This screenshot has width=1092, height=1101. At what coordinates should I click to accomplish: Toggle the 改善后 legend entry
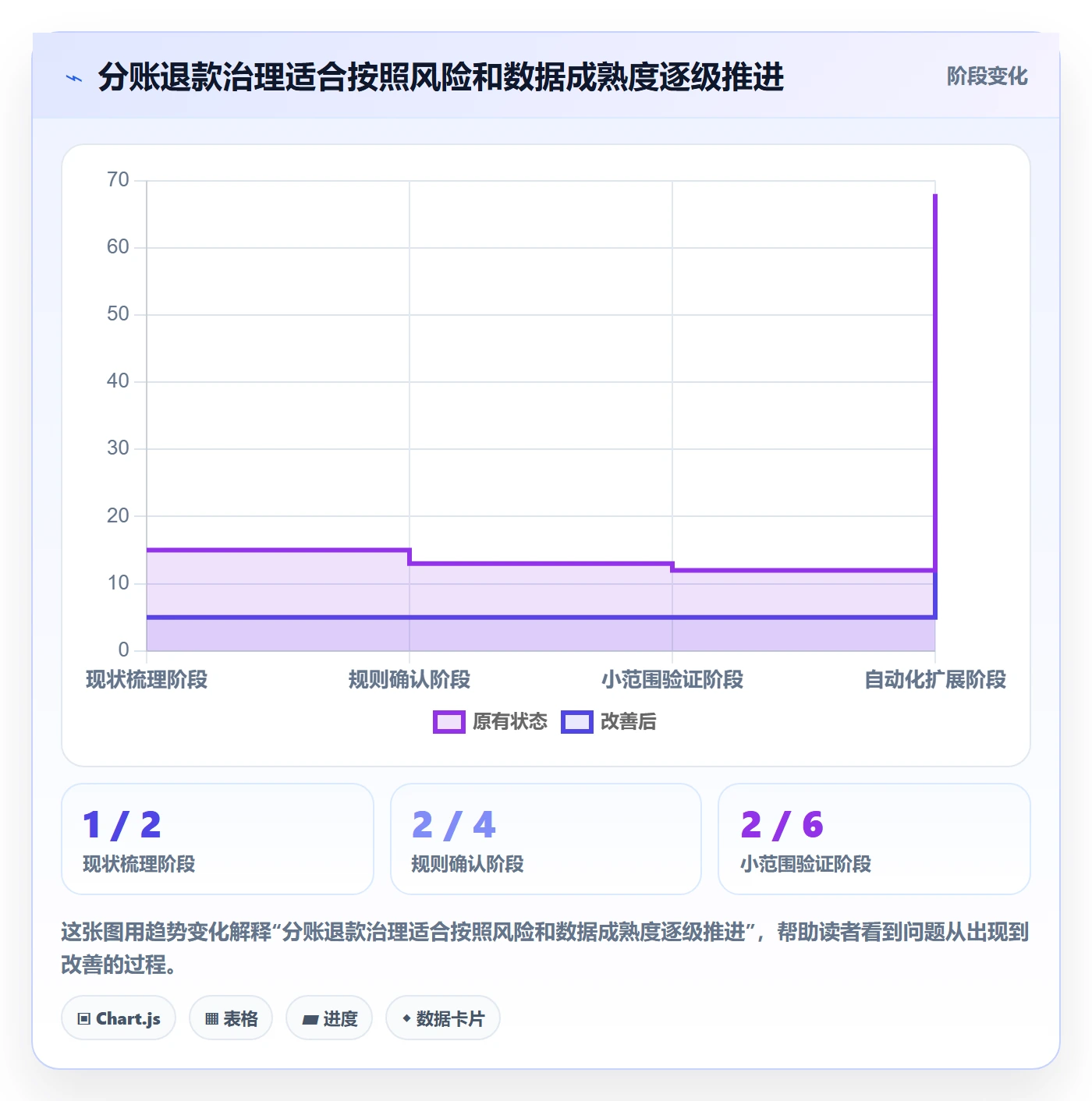tap(608, 722)
